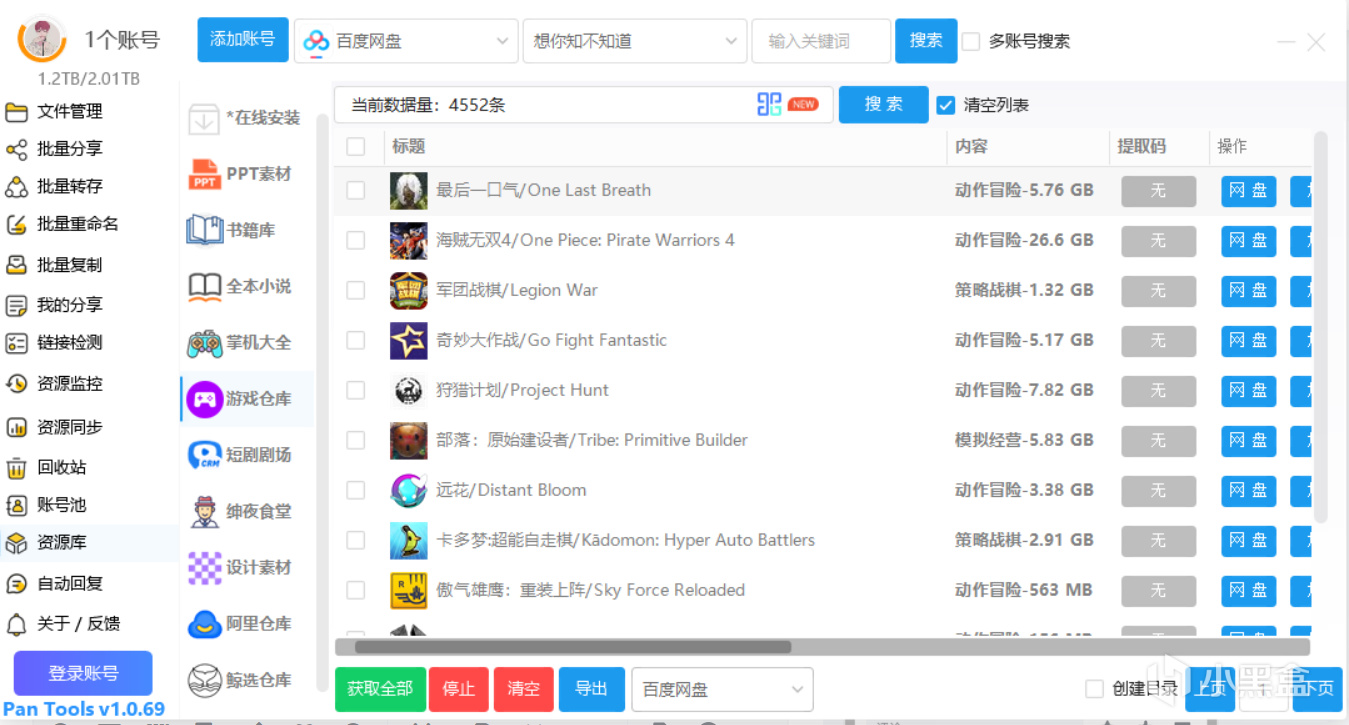The image size is (1349, 725).
Task: Open the PPT素材 category icon
Action: tap(204, 174)
